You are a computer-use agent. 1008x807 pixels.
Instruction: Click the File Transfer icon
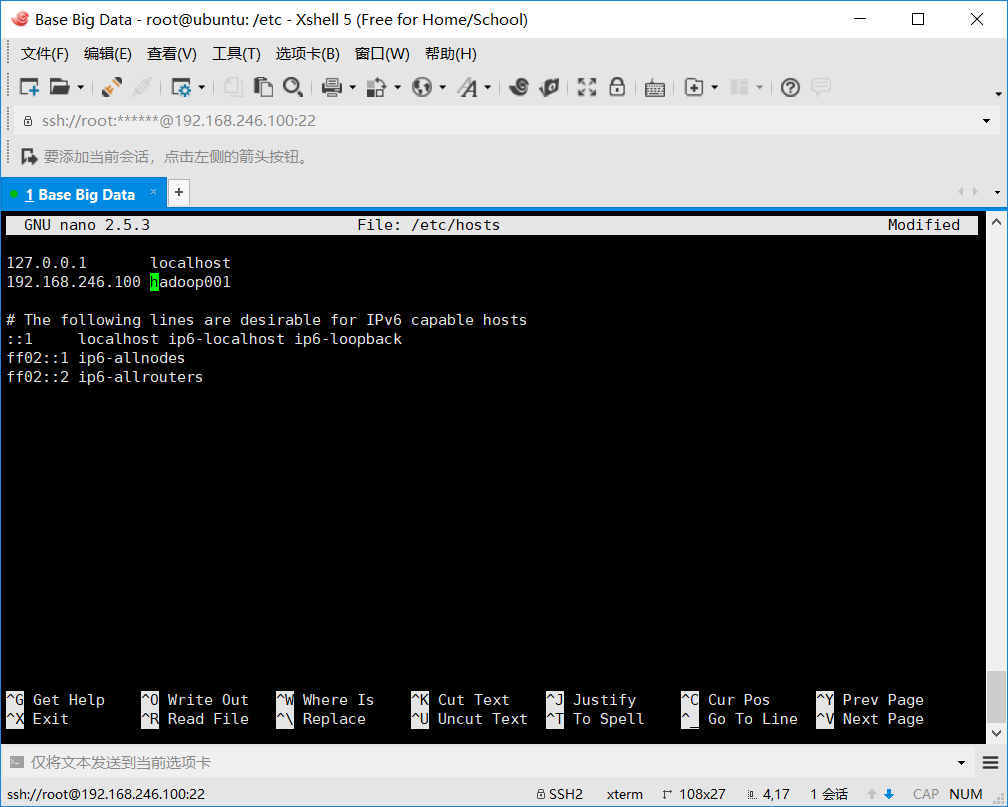tap(376, 87)
